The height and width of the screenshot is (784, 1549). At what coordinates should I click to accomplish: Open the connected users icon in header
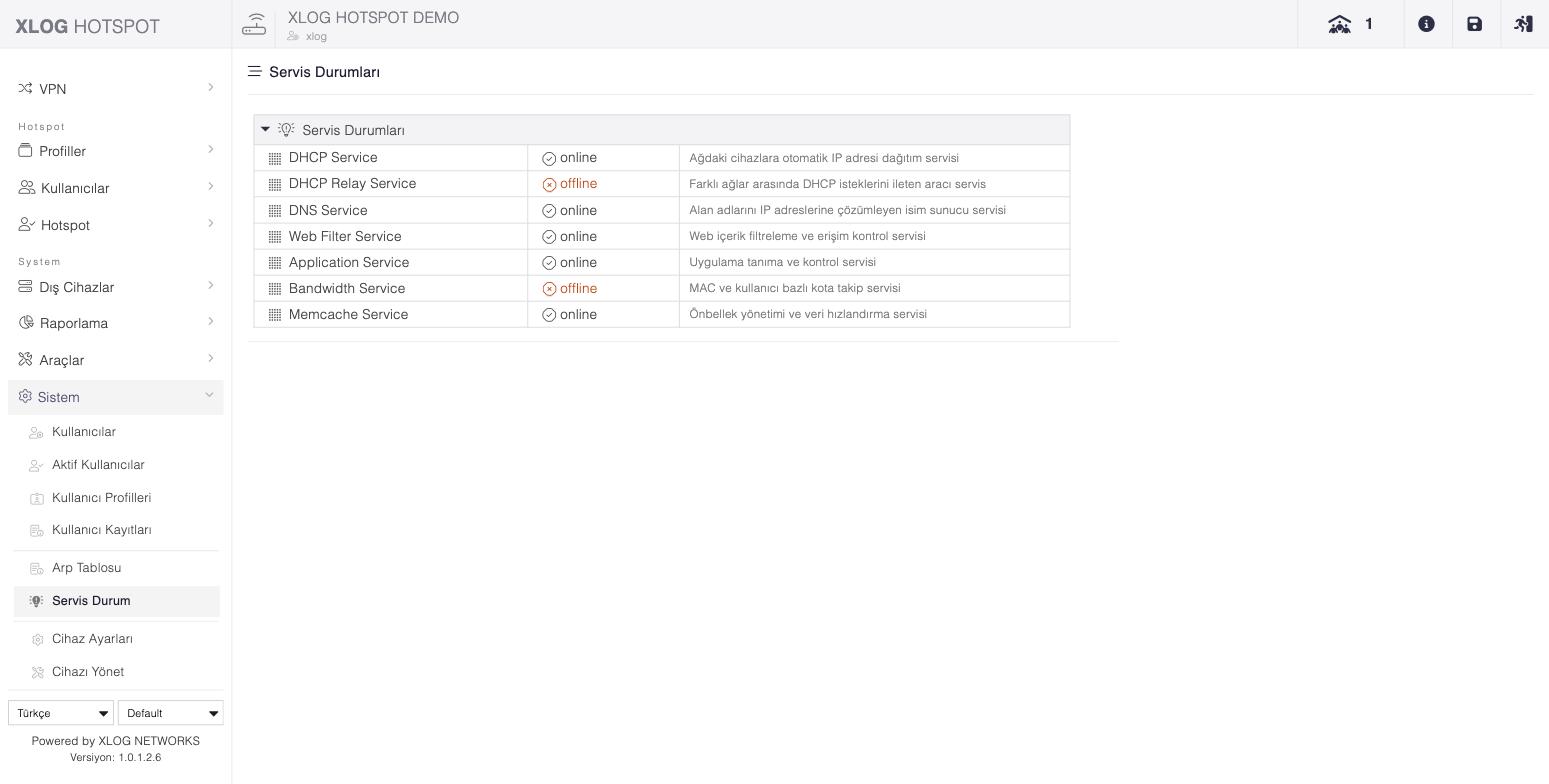1339,24
